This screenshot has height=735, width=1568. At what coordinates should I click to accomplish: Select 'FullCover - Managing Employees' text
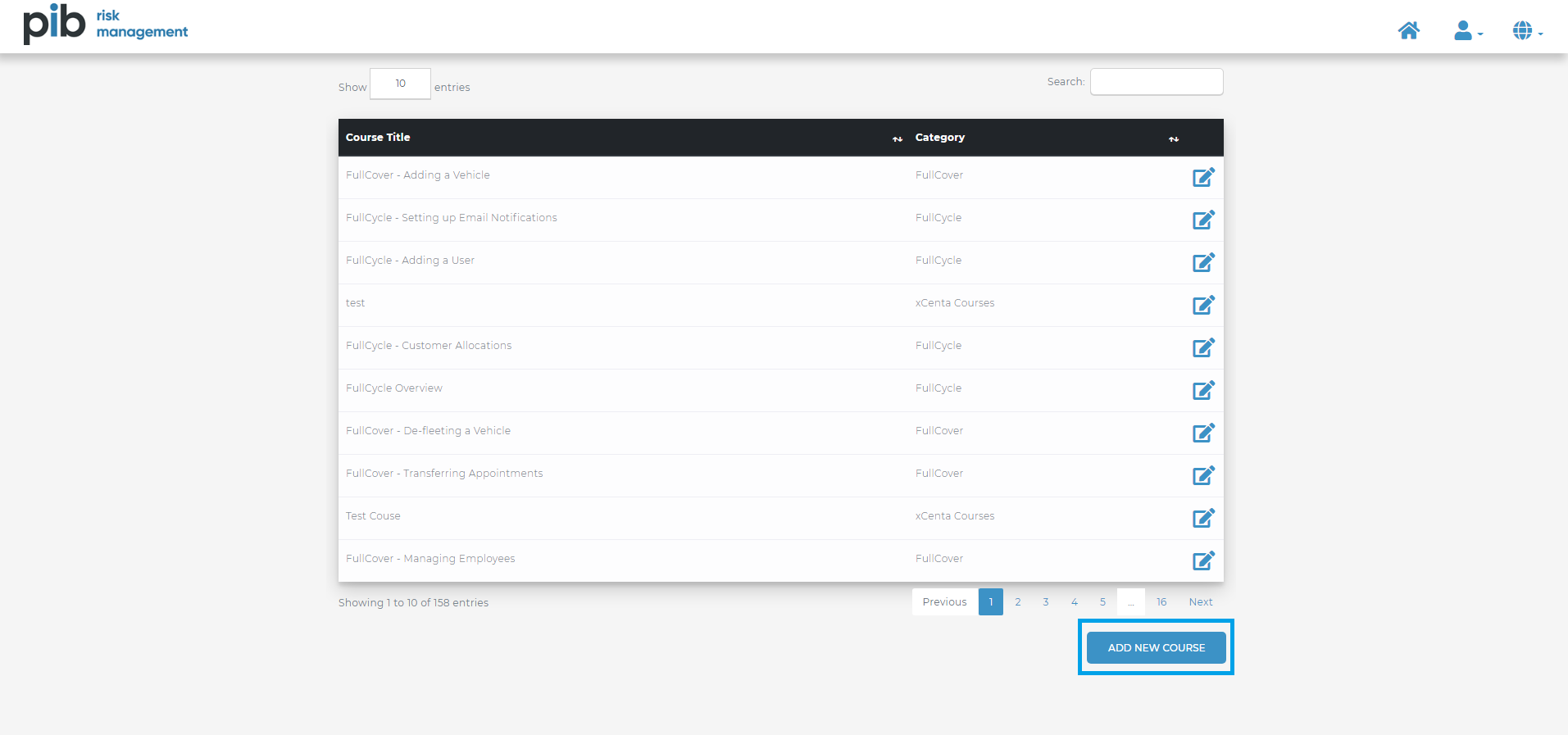(430, 558)
